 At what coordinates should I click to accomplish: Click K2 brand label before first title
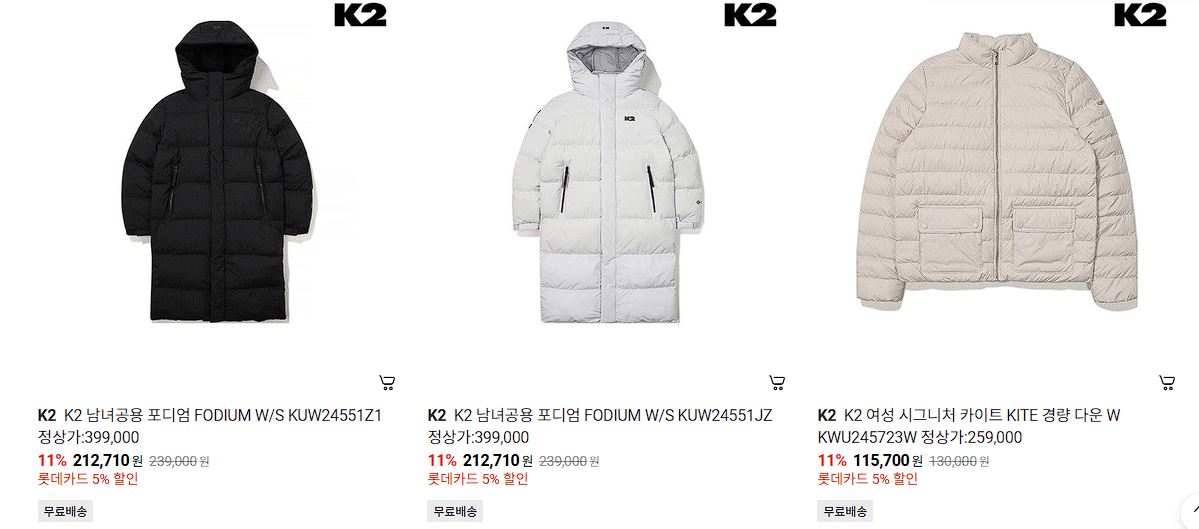tap(47, 415)
